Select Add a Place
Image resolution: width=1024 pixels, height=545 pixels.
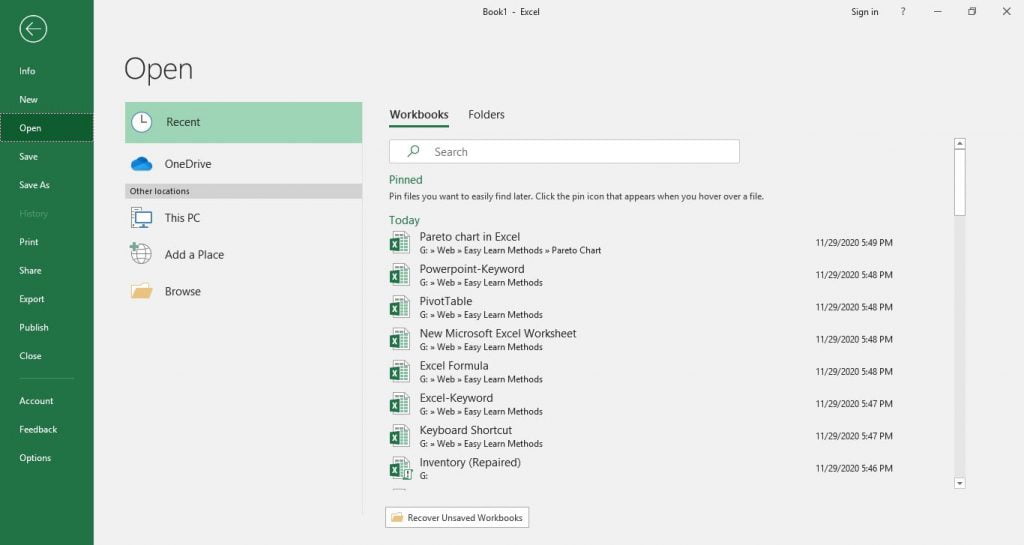(244, 255)
